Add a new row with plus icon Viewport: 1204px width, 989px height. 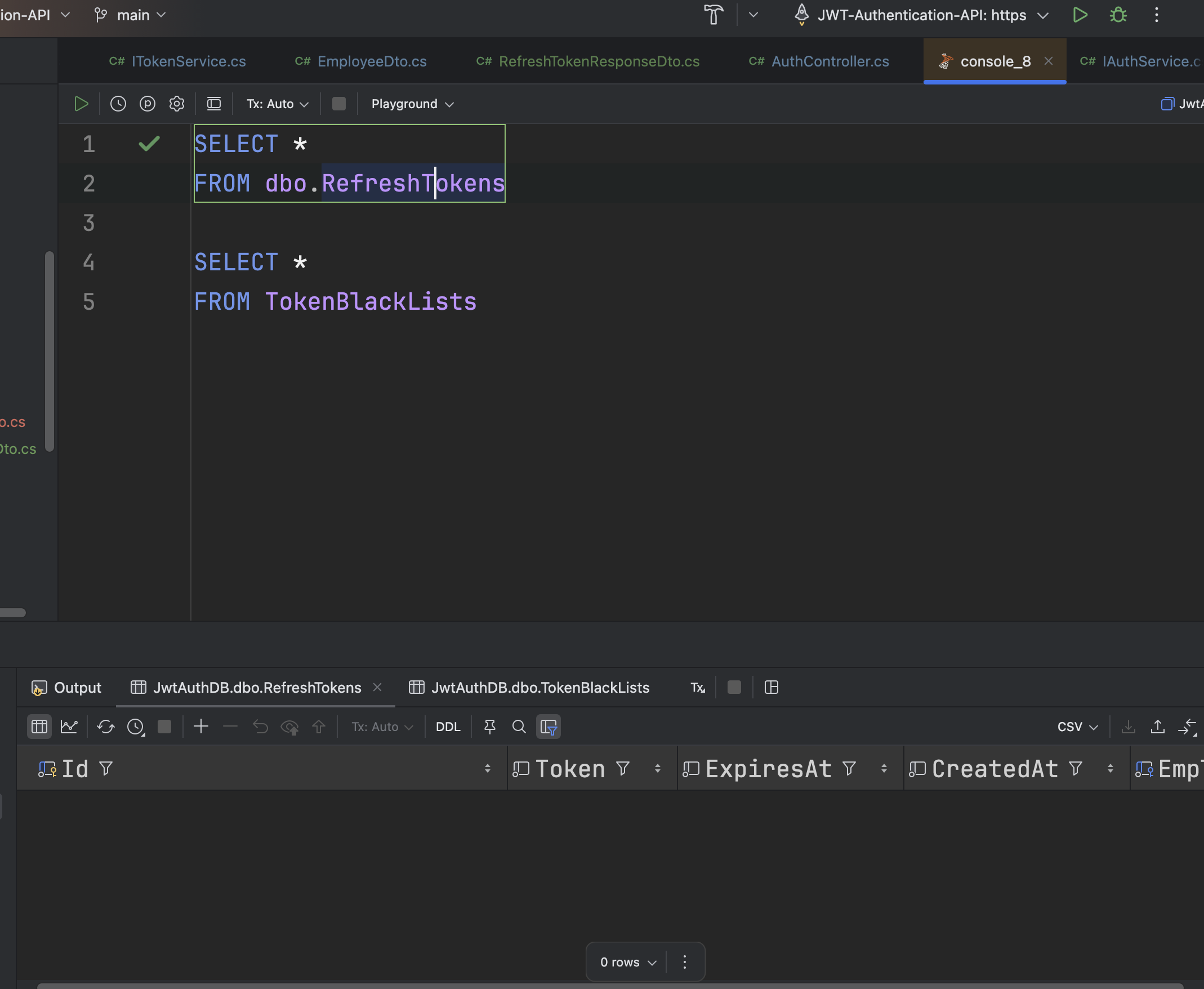201,727
